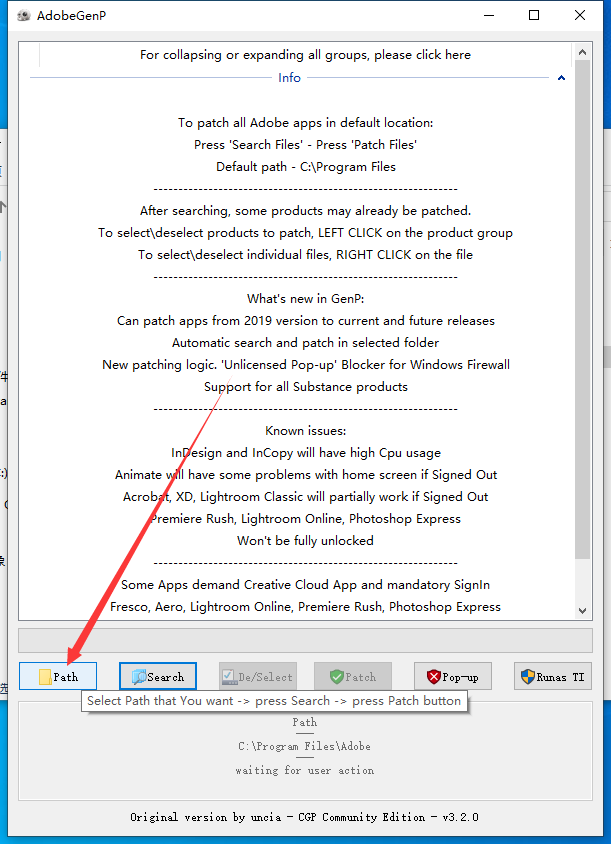
Task: Click 'Automatic search and patch in selected folder'
Action: [x=305, y=342]
